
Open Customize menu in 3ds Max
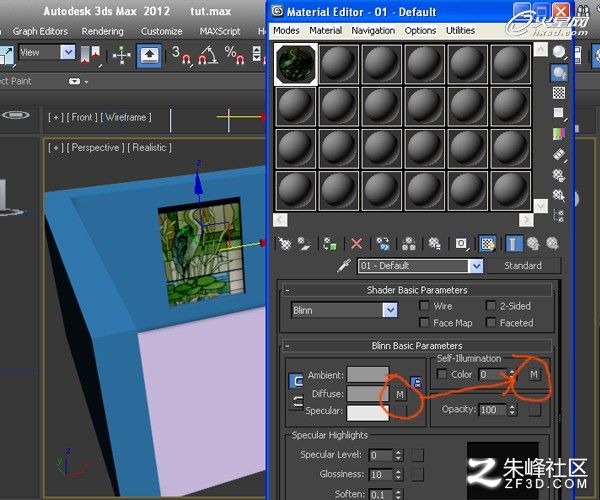tap(161, 31)
